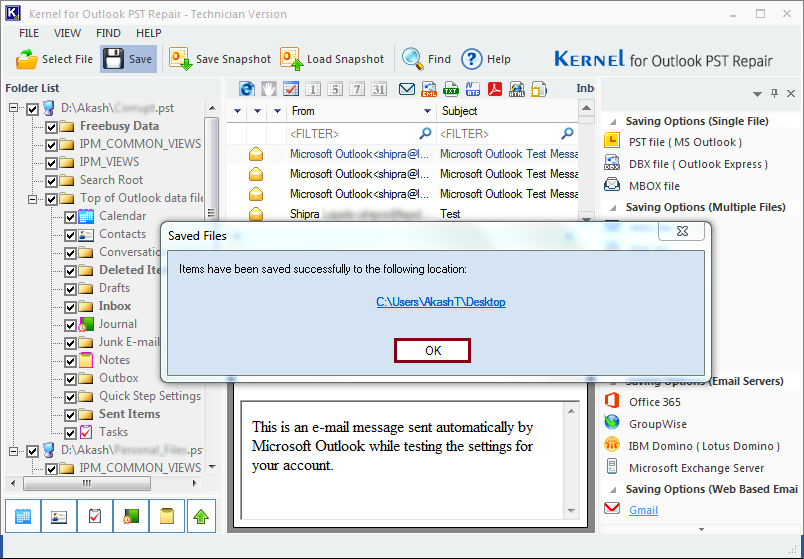This screenshot has height=559, width=804.
Task: Click the tasks clipboard shortcut button
Action: tap(95, 516)
